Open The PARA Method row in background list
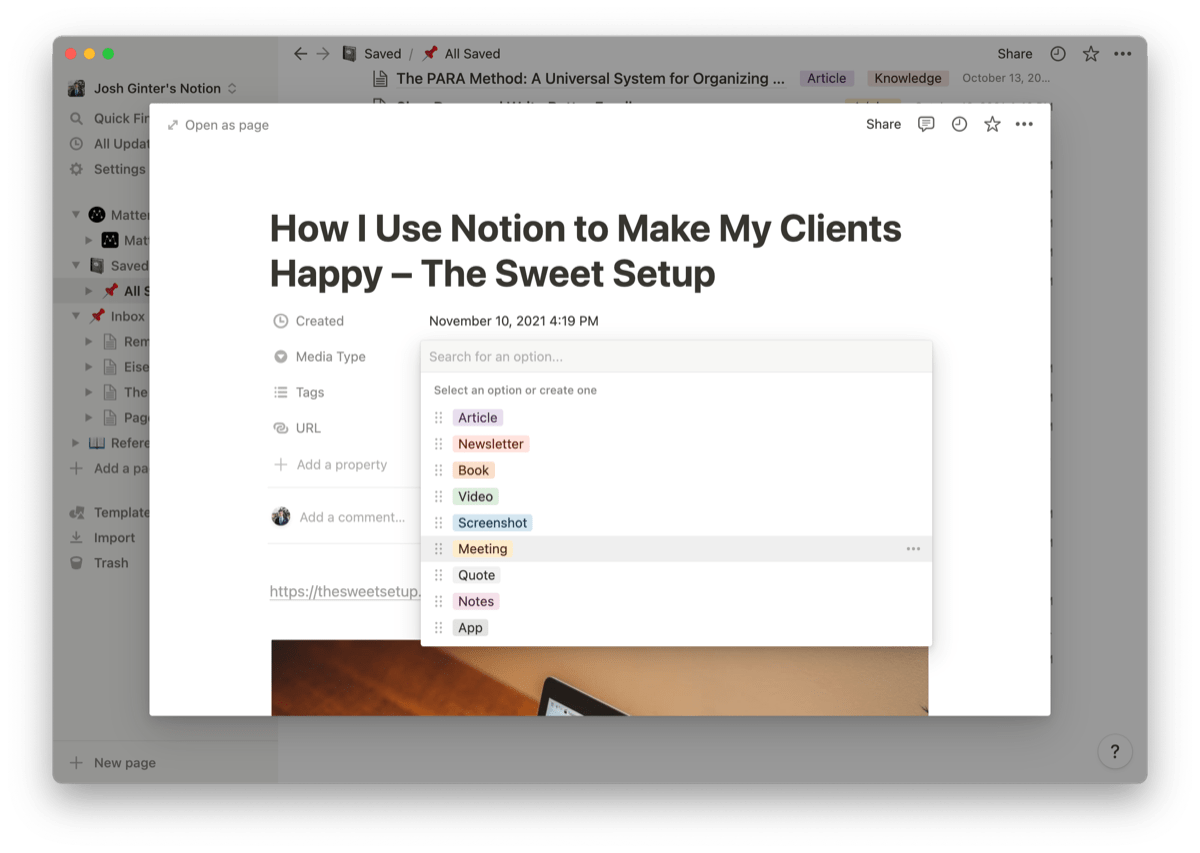Screen dimensions: 1200x853 [x=590, y=78]
